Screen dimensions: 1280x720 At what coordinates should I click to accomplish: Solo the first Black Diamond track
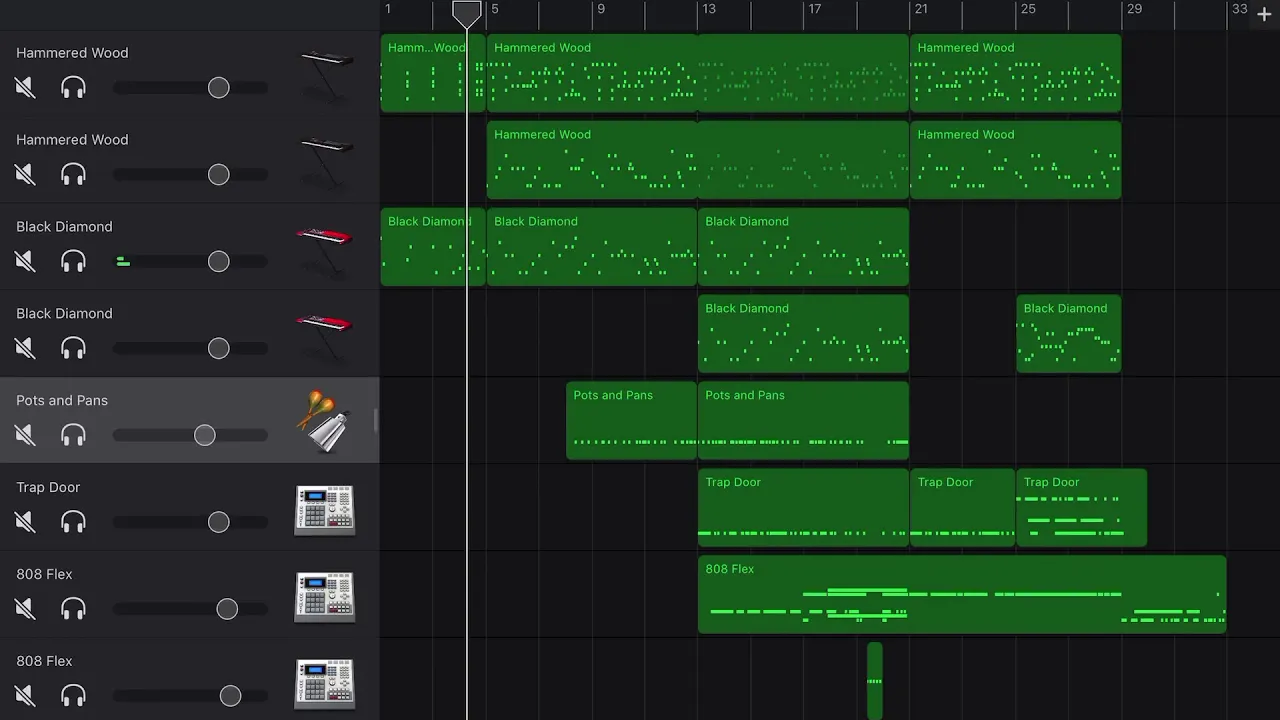[x=73, y=262]
